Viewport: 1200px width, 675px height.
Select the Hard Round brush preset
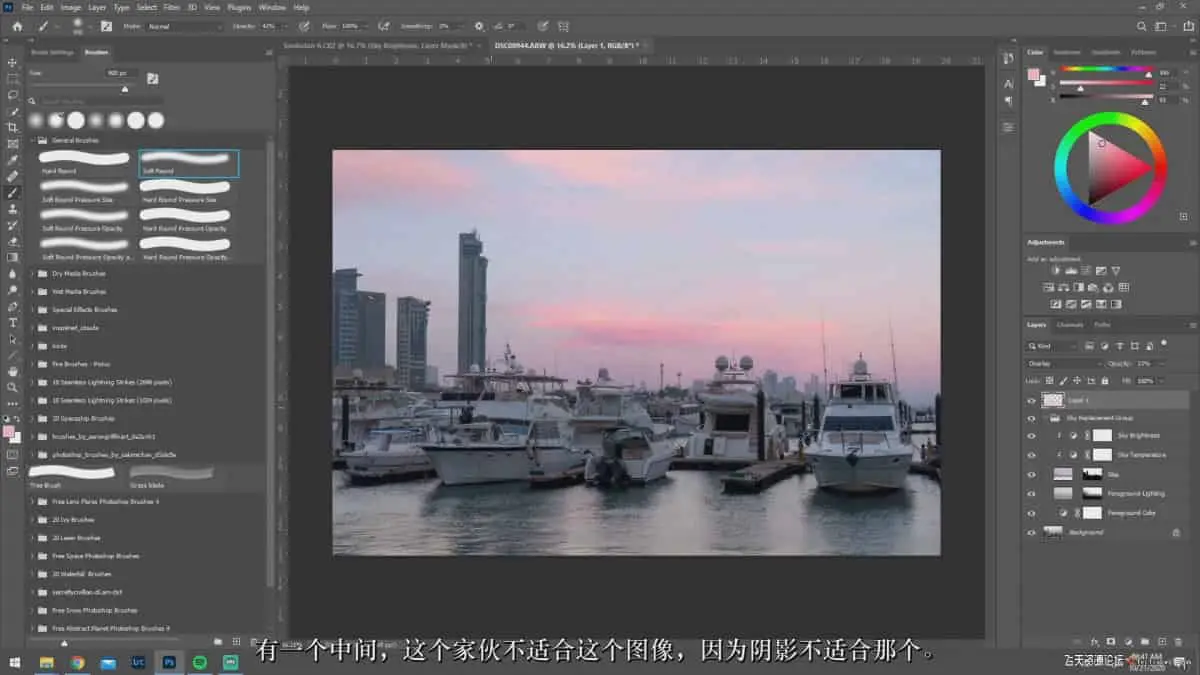85,163
